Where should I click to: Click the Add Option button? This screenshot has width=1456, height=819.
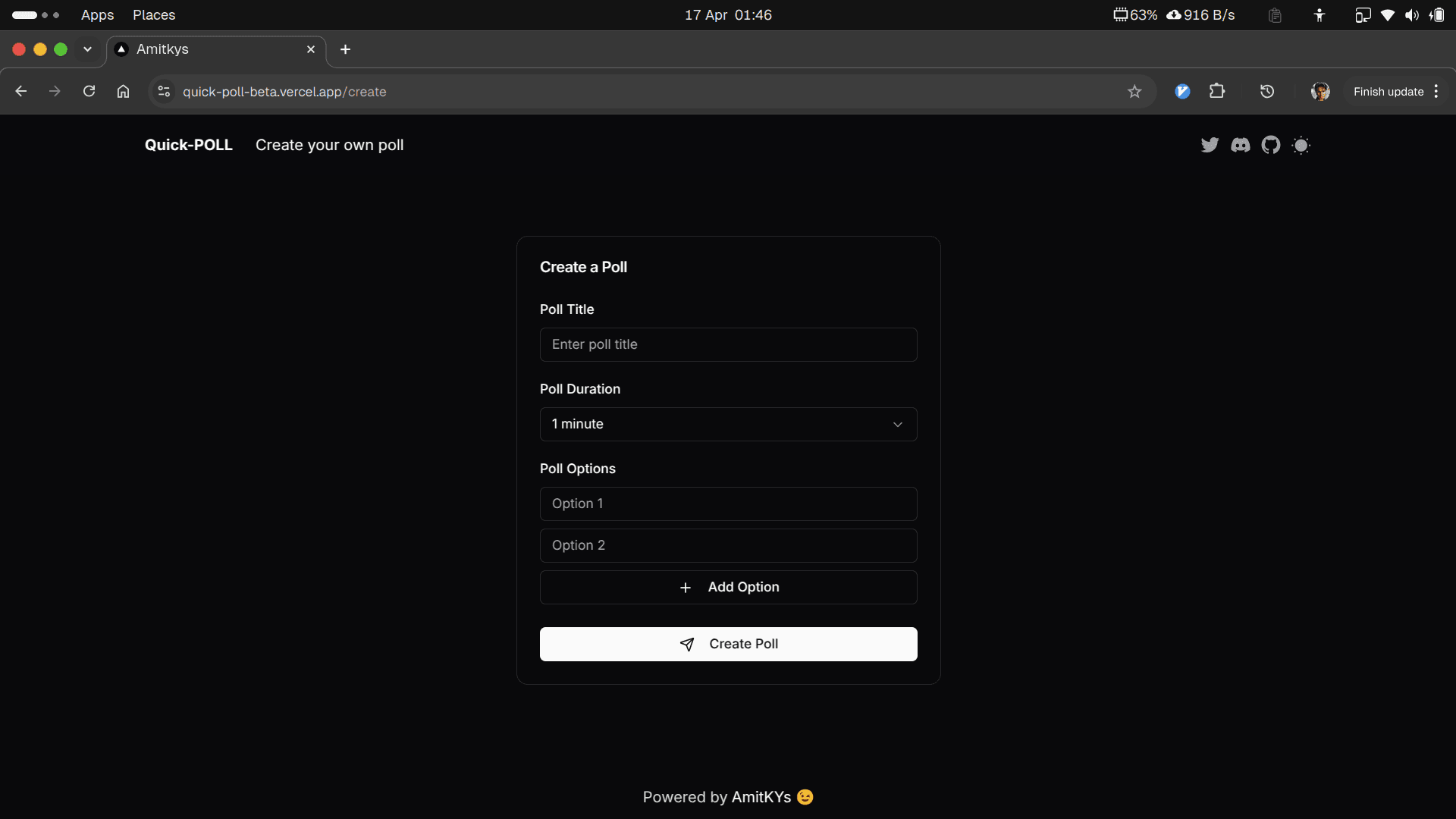pos(728,587)
